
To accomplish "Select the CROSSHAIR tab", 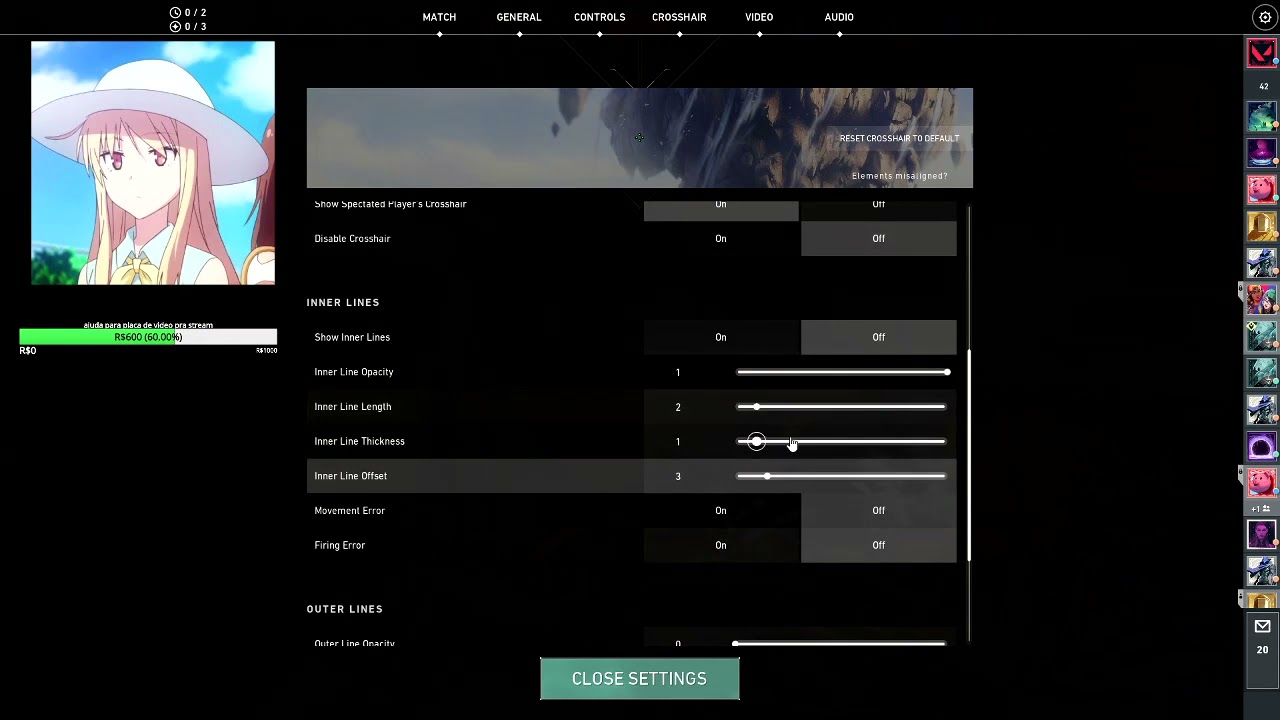I will (679, 17).
